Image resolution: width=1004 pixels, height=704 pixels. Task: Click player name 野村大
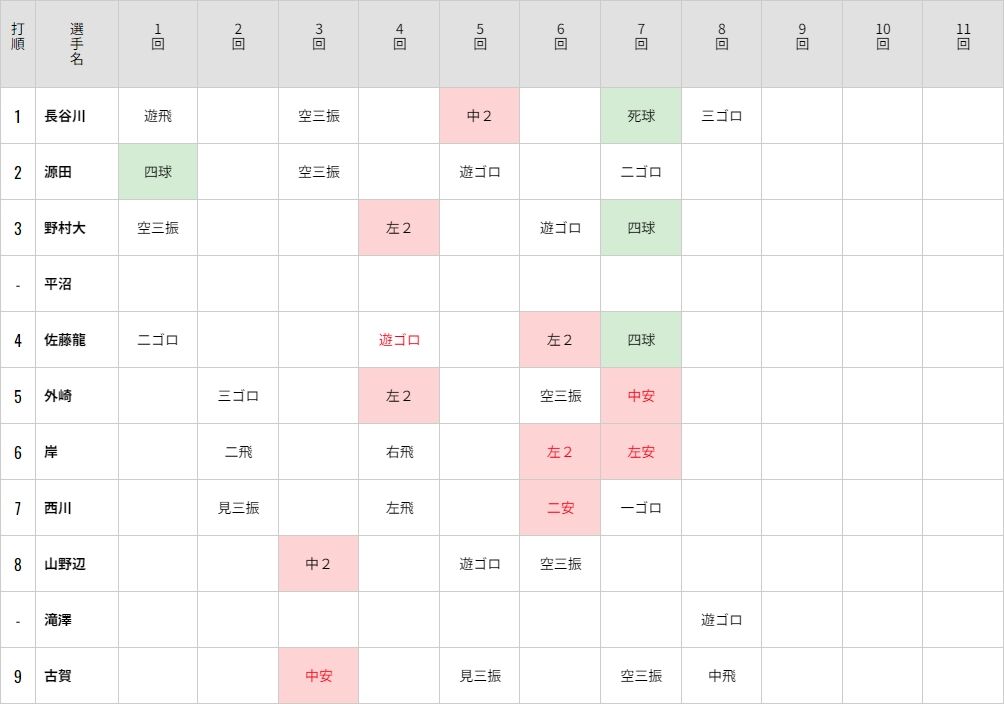tap(65, 228)
